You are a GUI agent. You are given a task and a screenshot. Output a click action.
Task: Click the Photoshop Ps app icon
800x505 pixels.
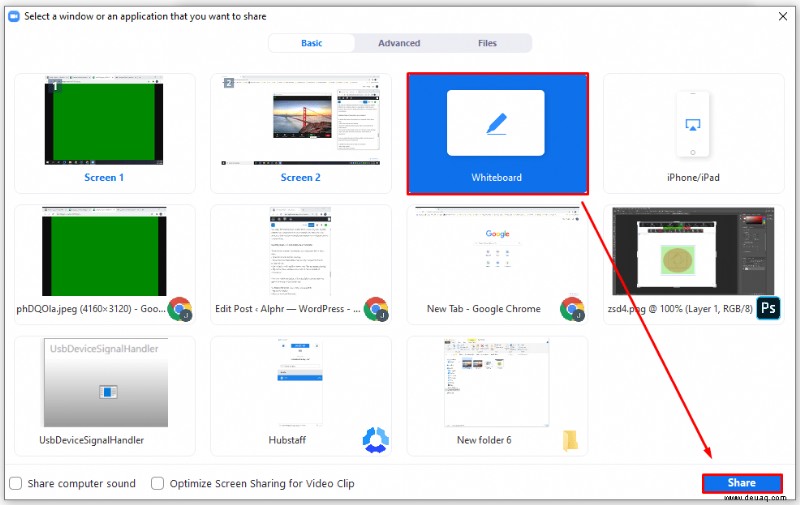pyautogui.click(x=768, y=308)
